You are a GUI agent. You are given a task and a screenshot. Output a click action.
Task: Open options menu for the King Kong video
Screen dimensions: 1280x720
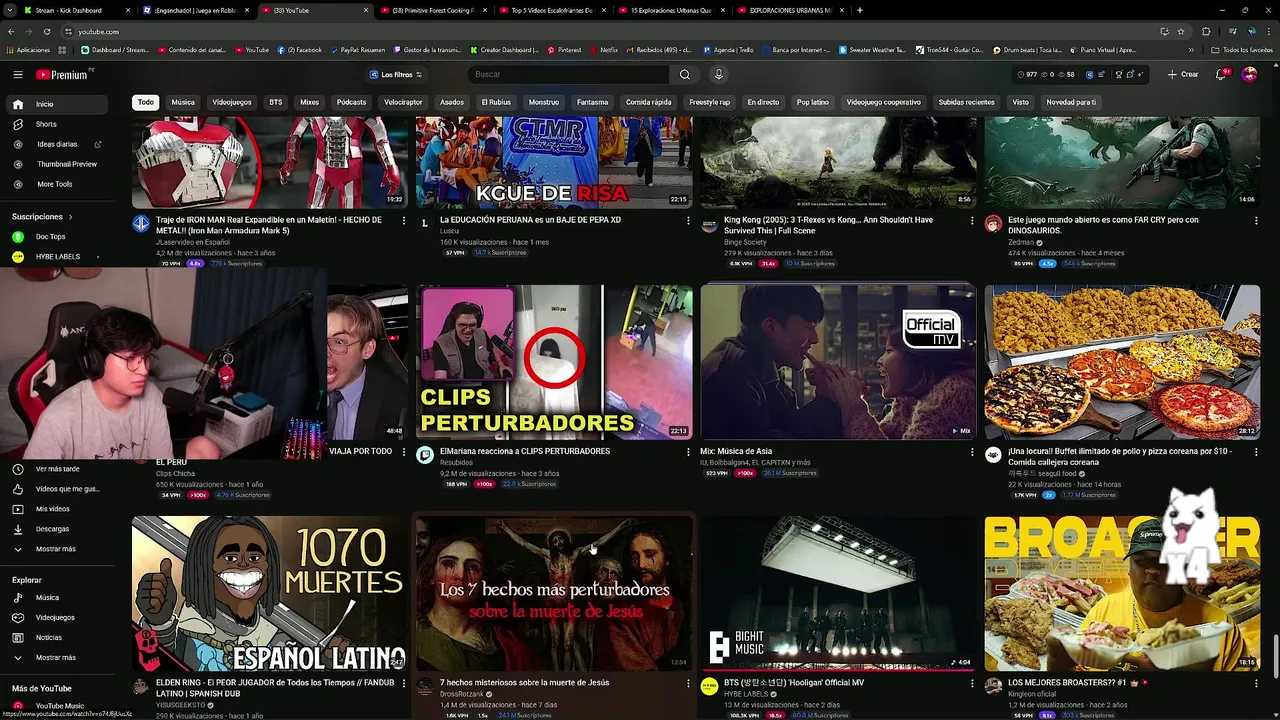(x=972, y=220)
